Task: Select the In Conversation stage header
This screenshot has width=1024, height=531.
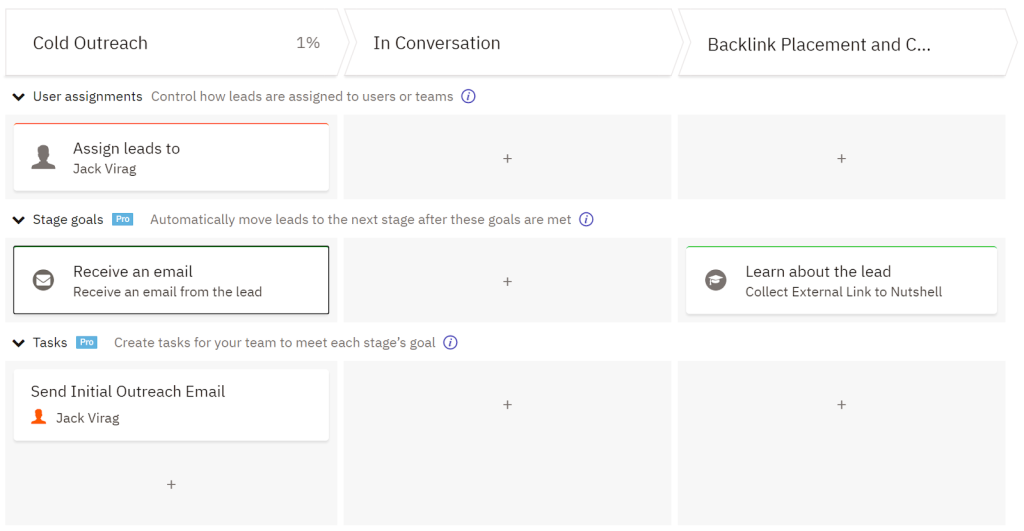Action: pyautogui.click(x=513, y=43)
